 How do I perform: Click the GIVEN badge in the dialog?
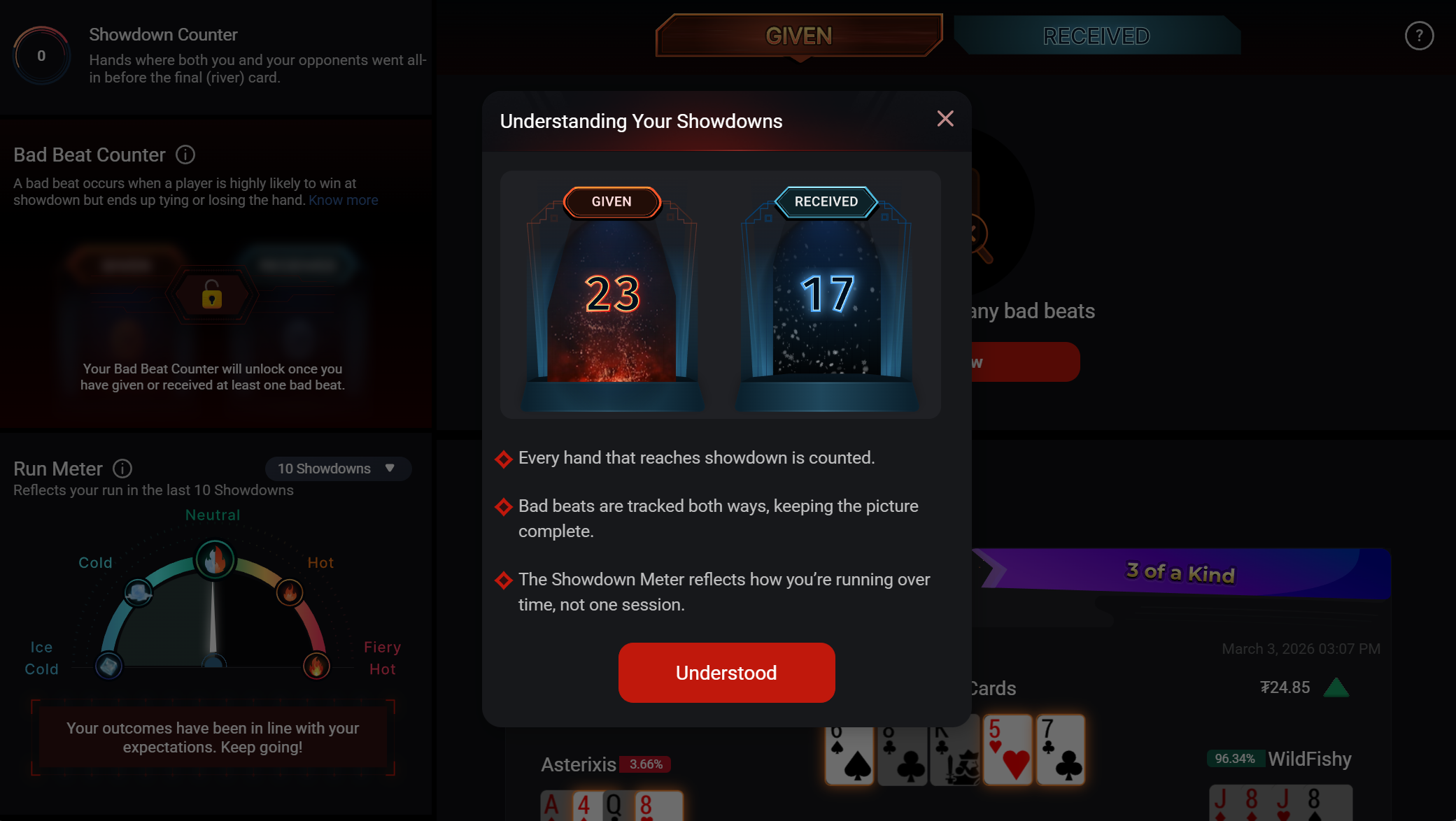(x=612, y=201)
